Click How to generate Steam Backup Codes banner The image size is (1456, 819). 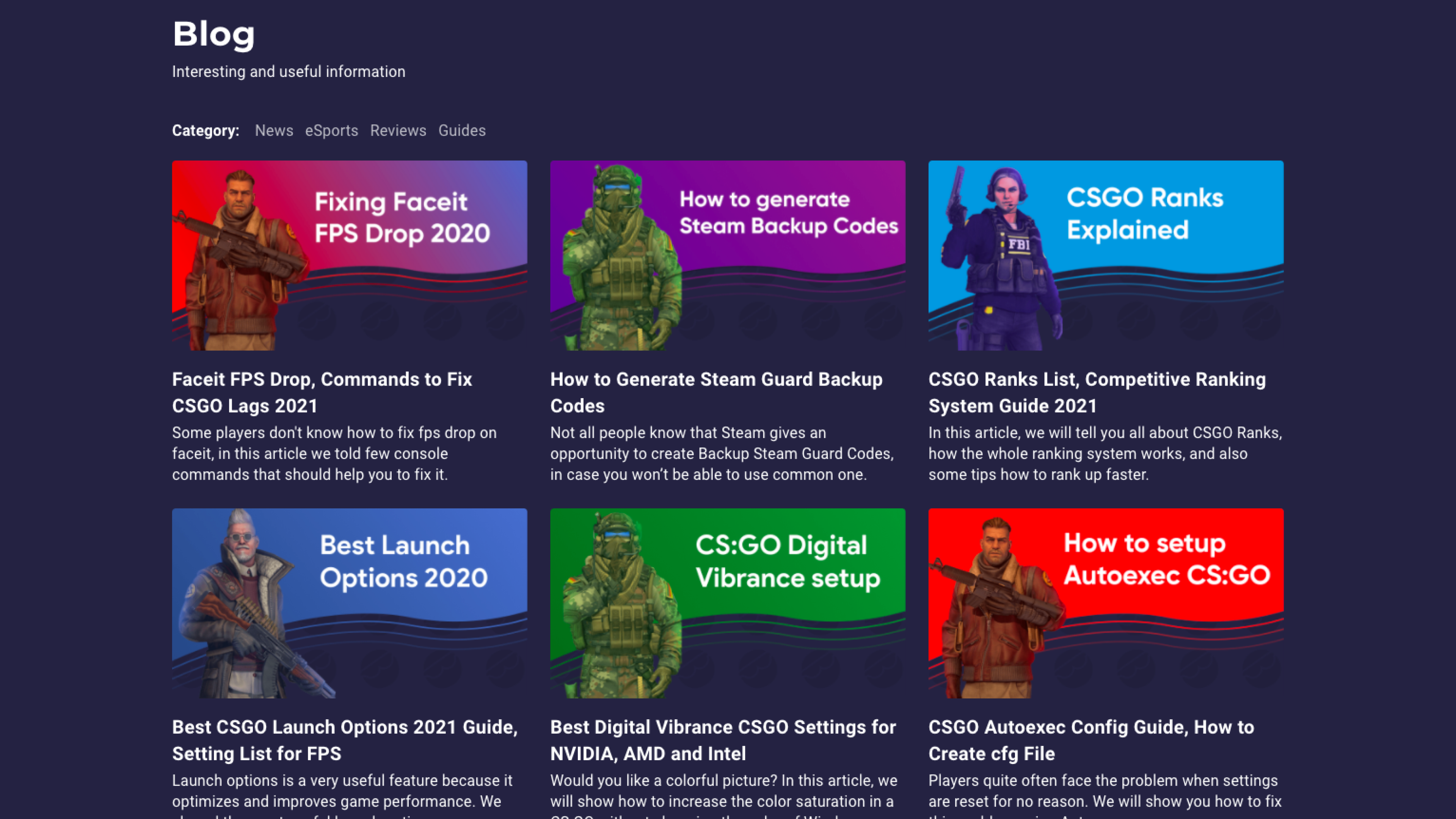(x=728, y=256)
